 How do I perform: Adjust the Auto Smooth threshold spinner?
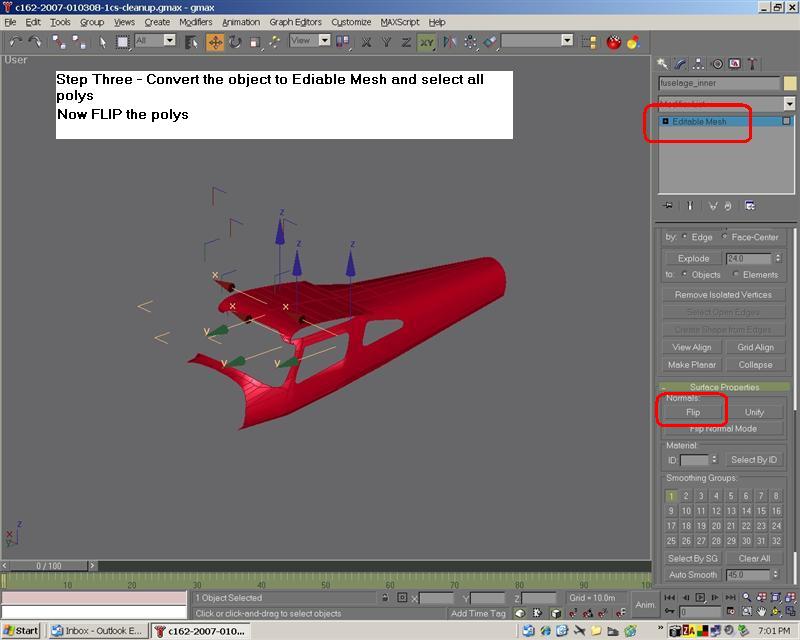point(776,574)
